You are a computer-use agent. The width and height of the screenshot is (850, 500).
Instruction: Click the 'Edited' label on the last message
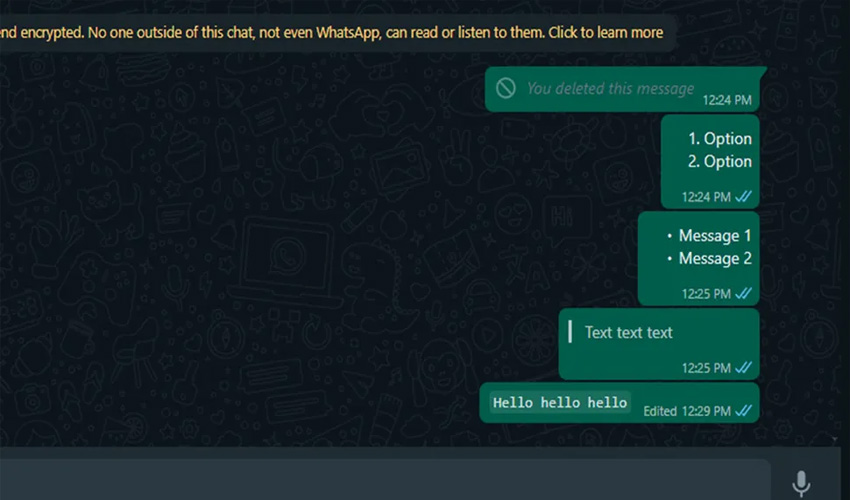(x=660, y=411)
